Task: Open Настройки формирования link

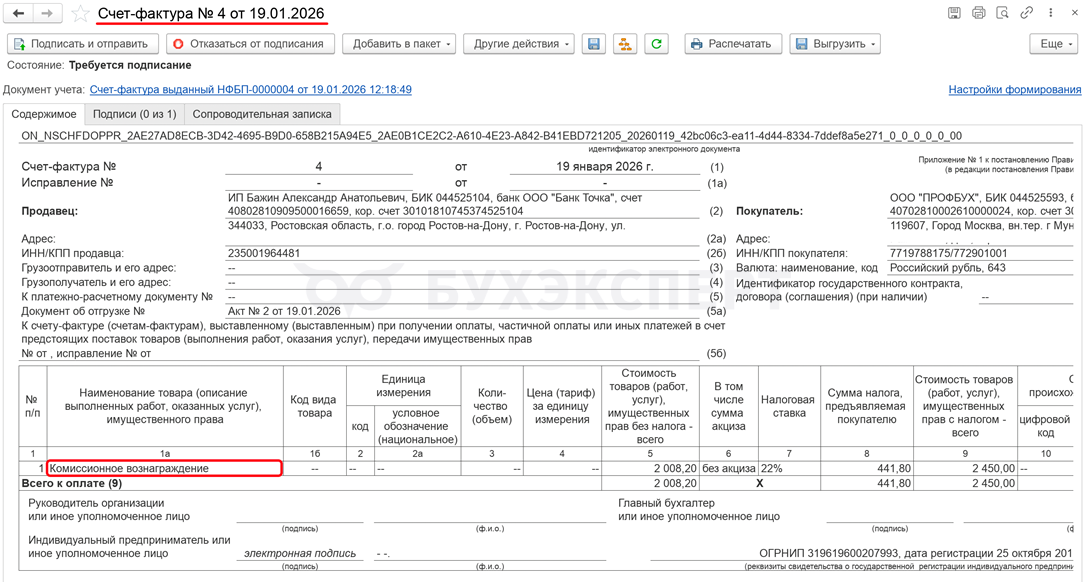Action: pyautogui.click(x=1014, y=89)
